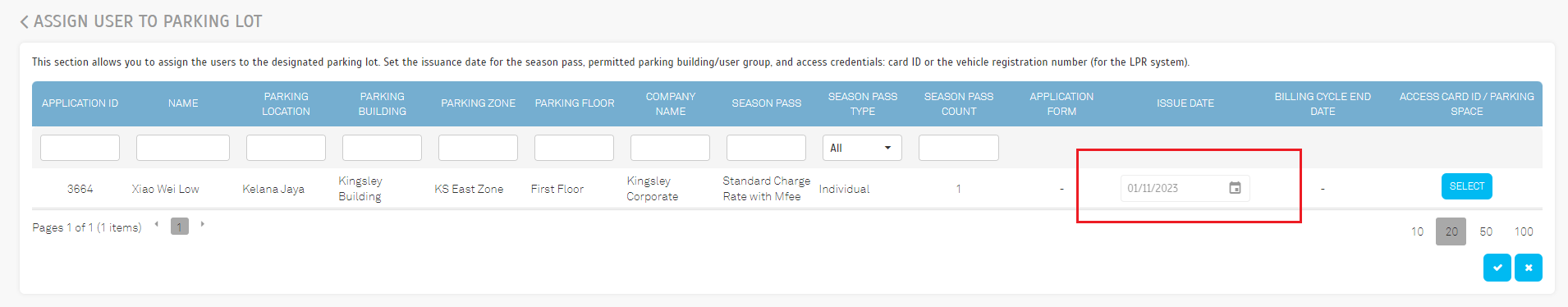Go to next page arrow

point(202,224)
